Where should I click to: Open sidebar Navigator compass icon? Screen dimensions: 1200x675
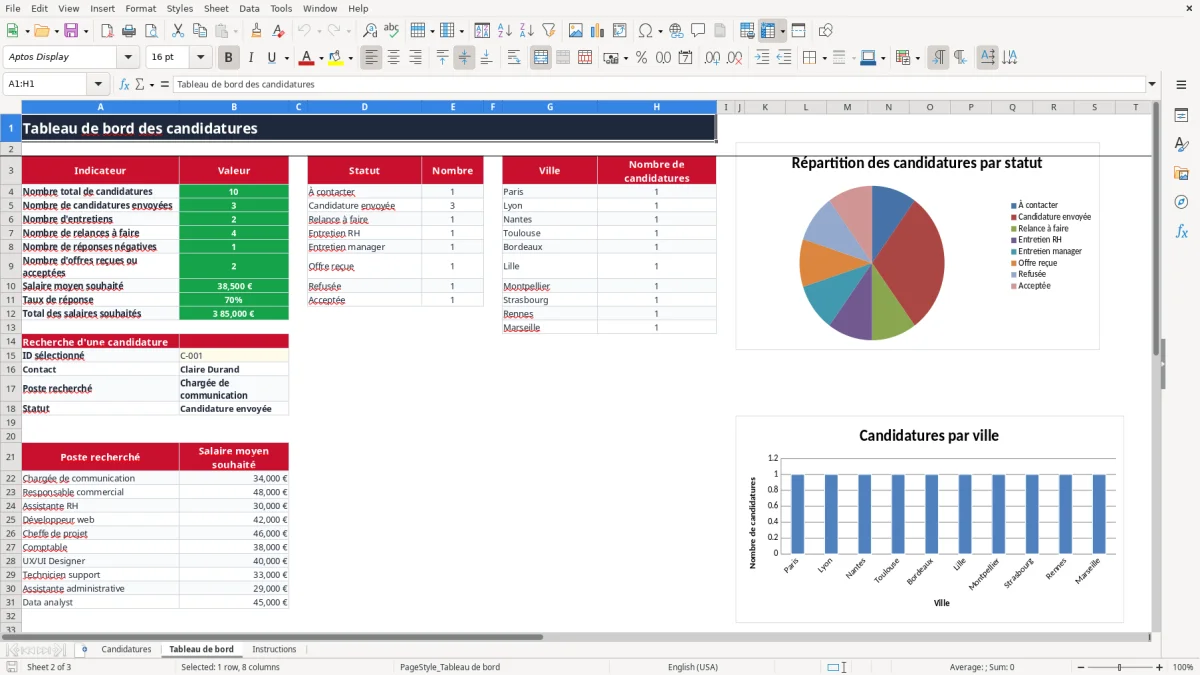pos(1181,202)
